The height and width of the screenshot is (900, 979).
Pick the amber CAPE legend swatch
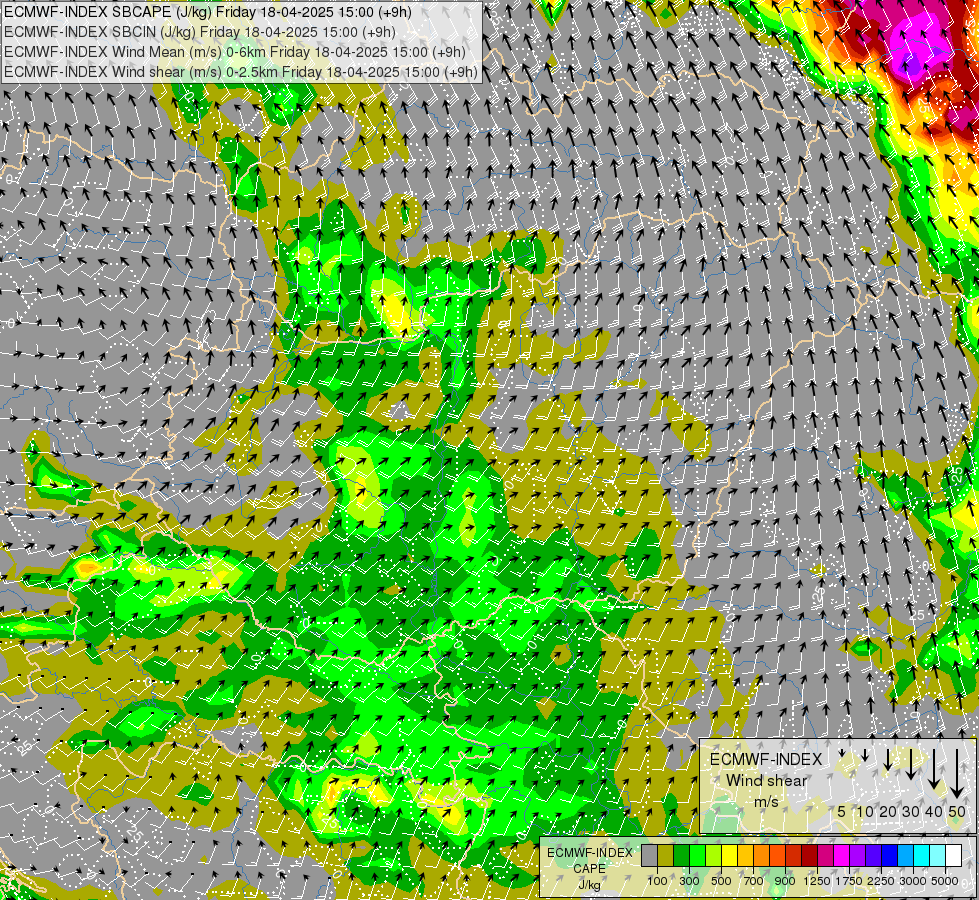tap(745, 855)
